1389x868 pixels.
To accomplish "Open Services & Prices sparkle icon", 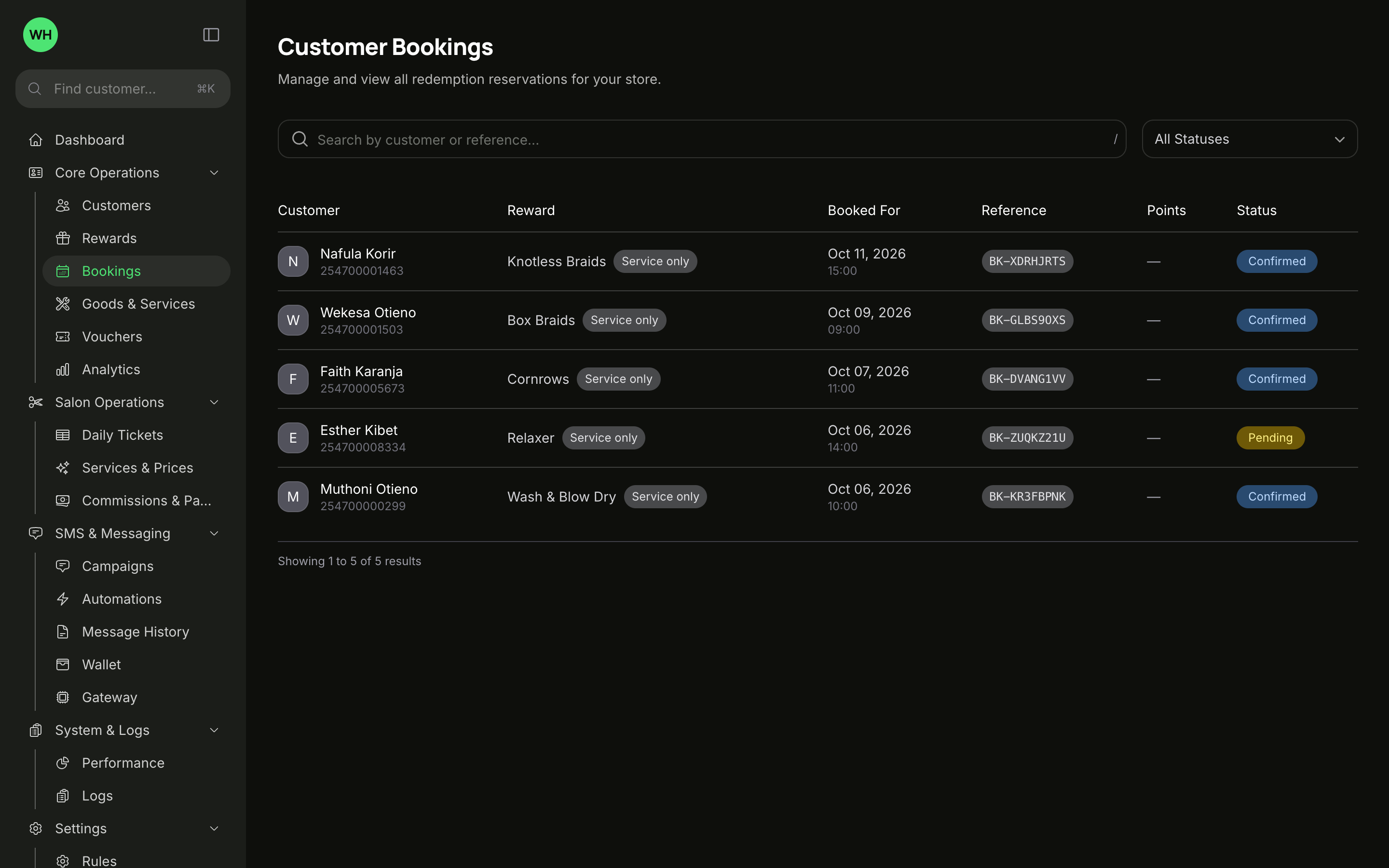I will tap(63, 468).
